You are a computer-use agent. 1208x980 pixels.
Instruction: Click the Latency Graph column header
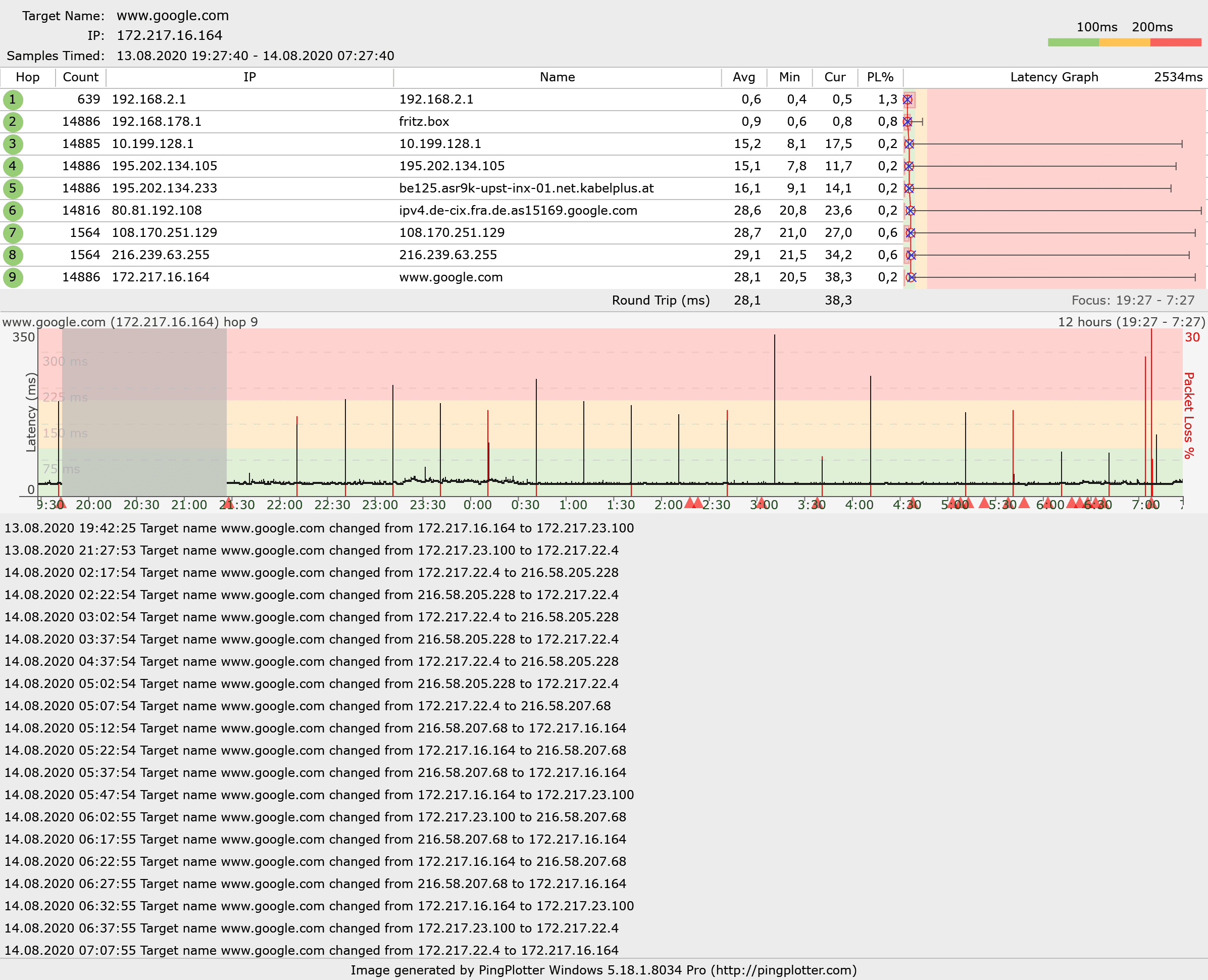(1054, 77)
